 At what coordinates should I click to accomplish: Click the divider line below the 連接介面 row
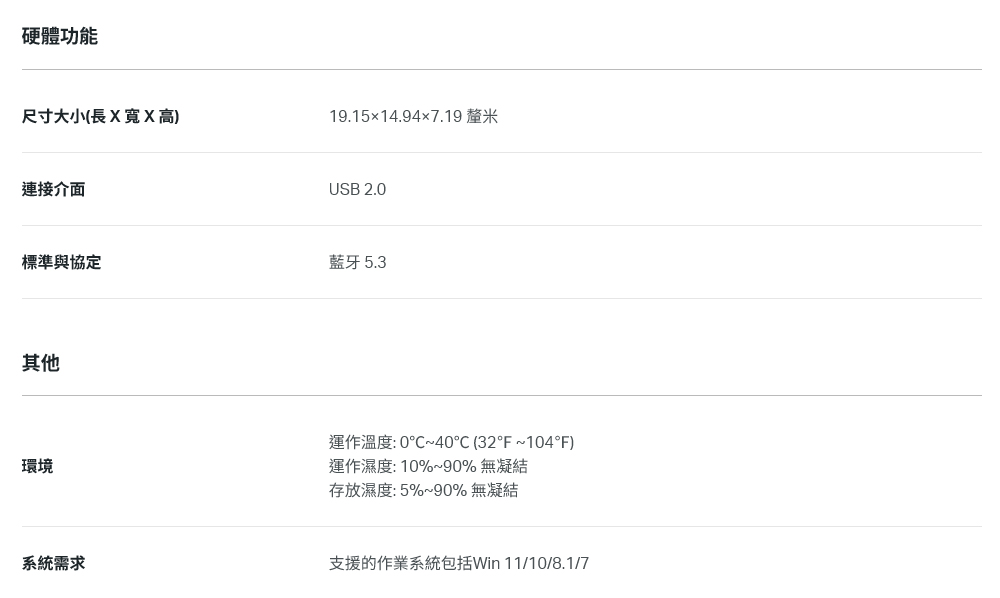click(x=502, y=225)
